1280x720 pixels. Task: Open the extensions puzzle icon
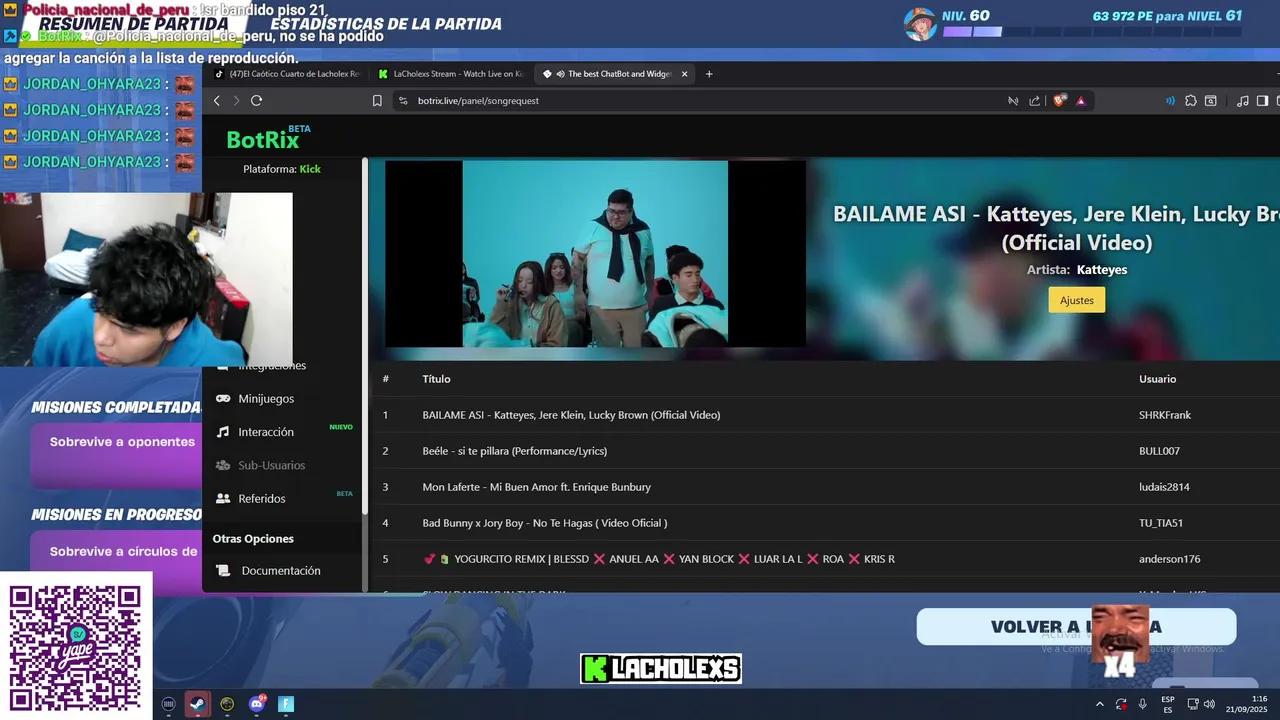[x=1191, y=101]
